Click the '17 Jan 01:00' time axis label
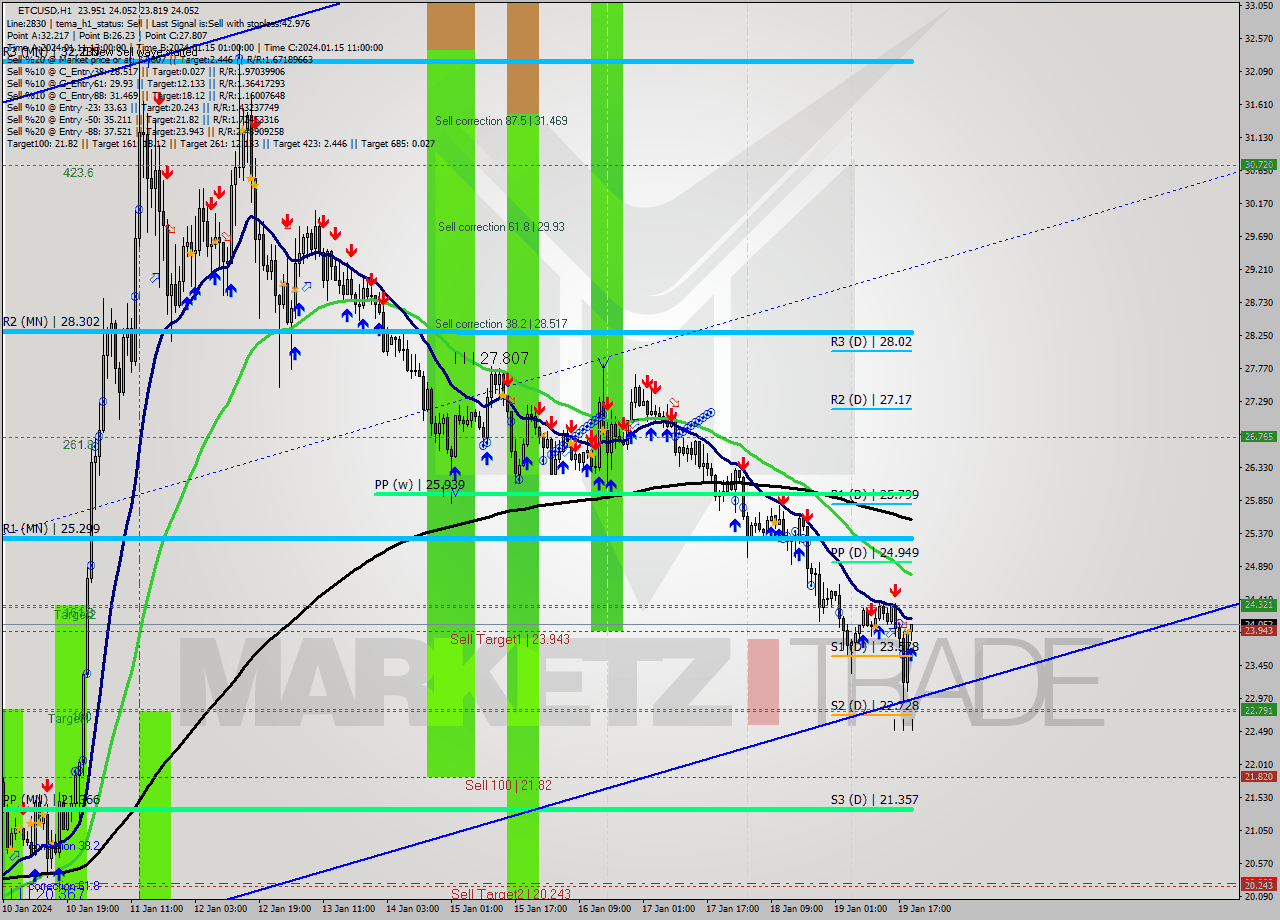Image resolution: width=1280 pixels, height=920 pixels. coord(669,910)
